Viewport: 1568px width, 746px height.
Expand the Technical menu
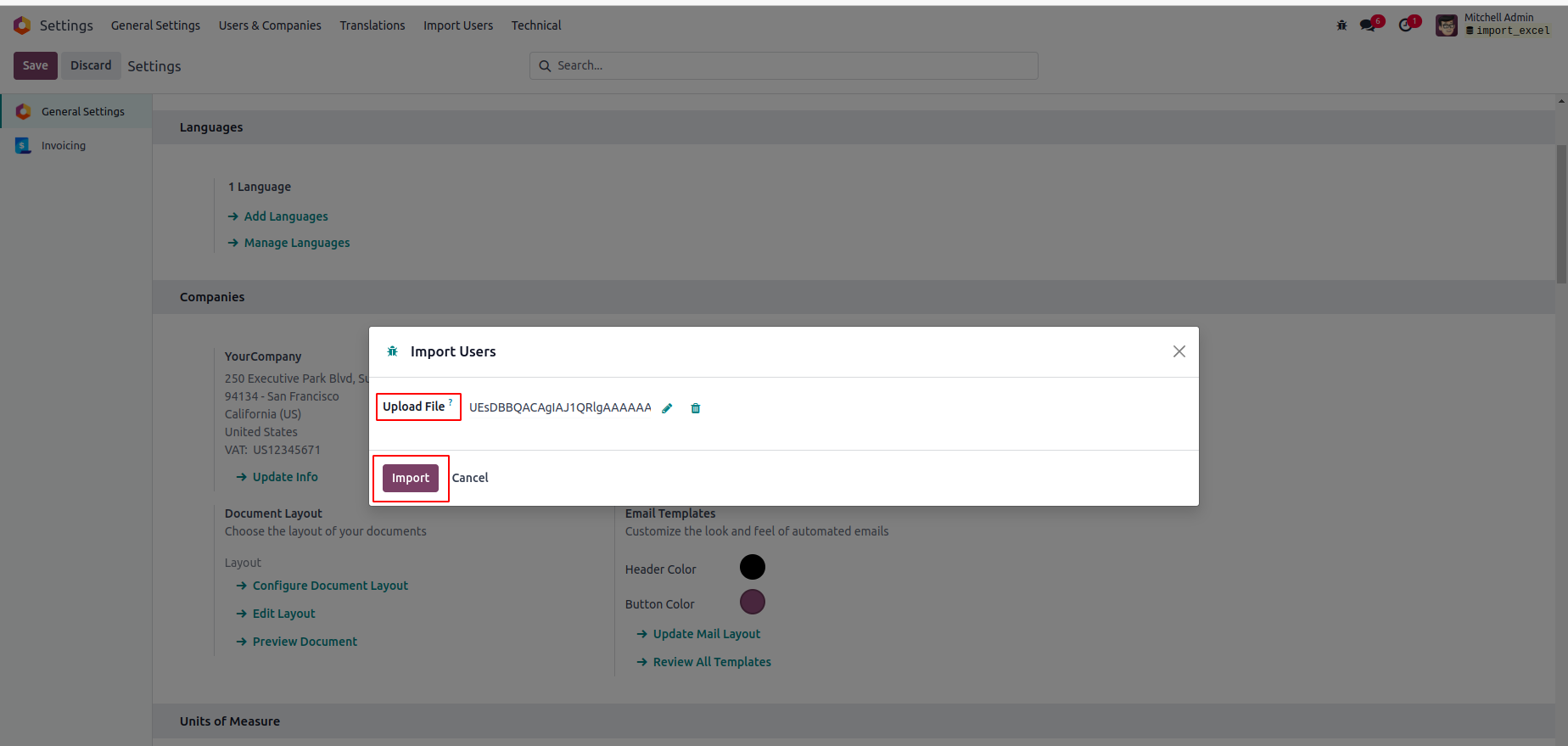point(536,25)
